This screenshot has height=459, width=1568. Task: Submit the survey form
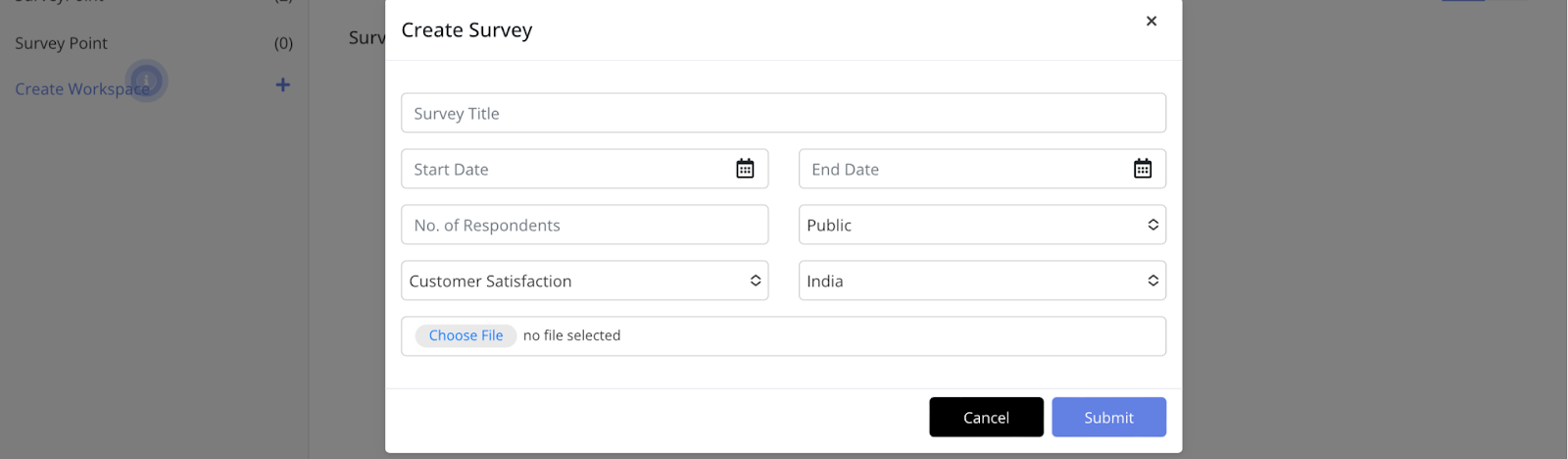pos(1108,417)
